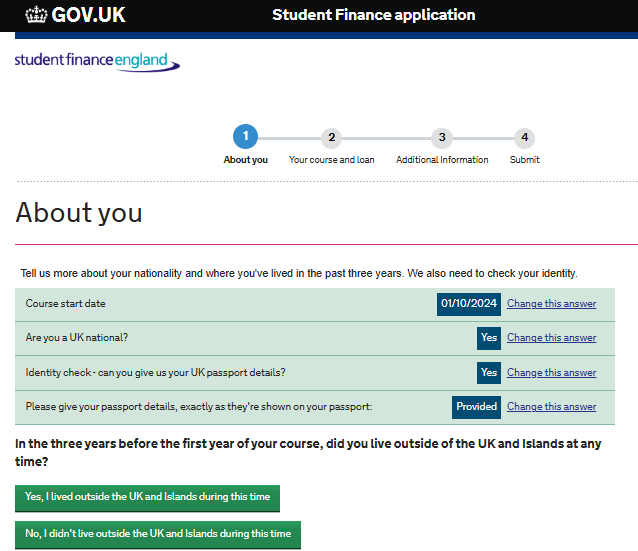Change the UK national answer

click(551, 338)
